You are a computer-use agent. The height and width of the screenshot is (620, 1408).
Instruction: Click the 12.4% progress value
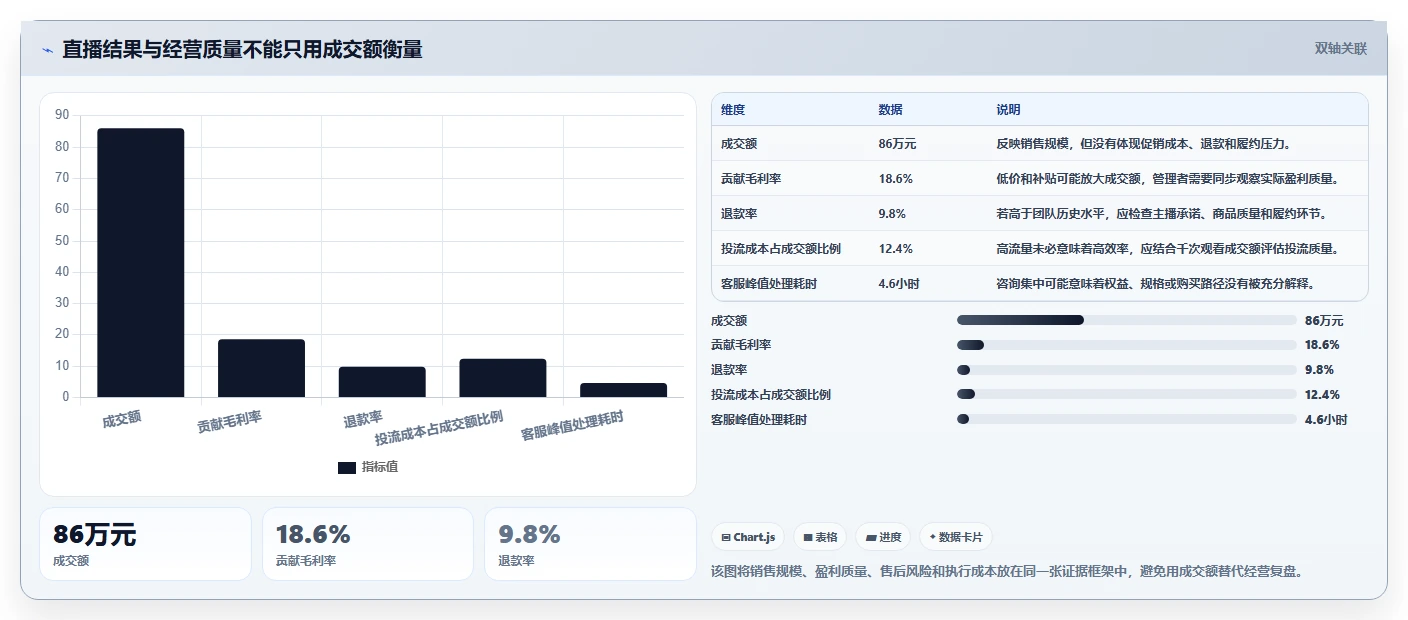coord(1322,395)
